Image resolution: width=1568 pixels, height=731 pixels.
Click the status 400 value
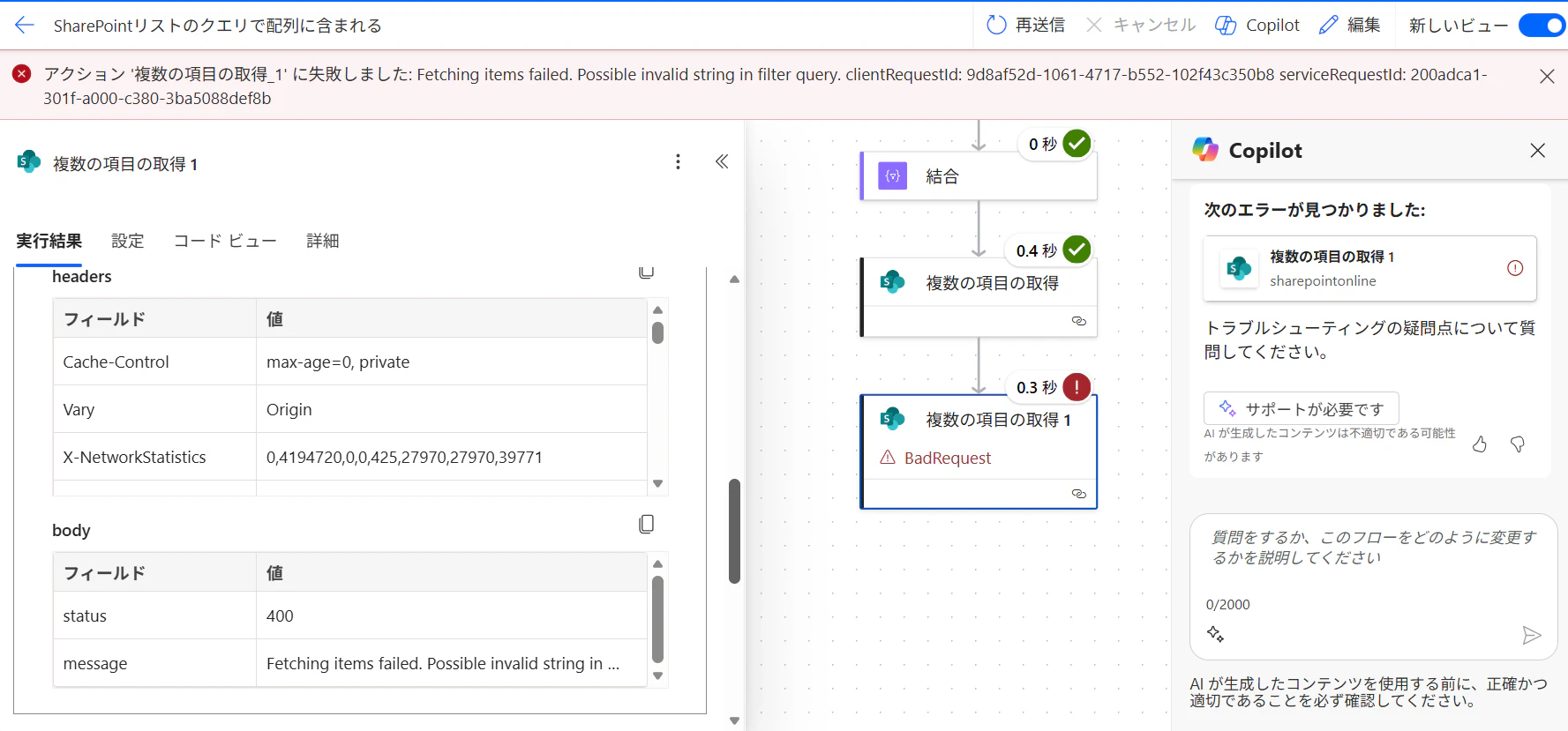coord(280,615)
